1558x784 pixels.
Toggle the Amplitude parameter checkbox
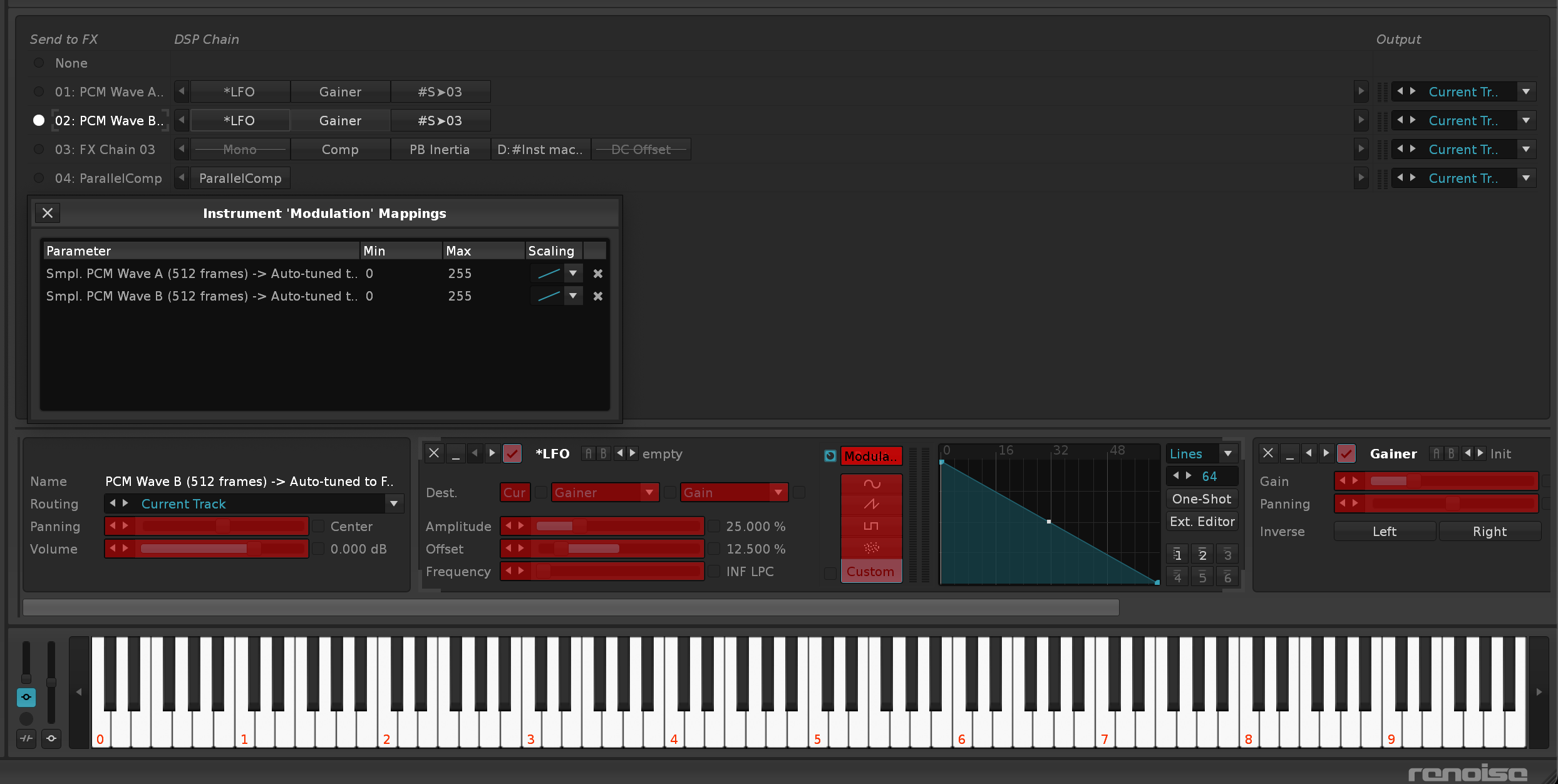[714, 526]
